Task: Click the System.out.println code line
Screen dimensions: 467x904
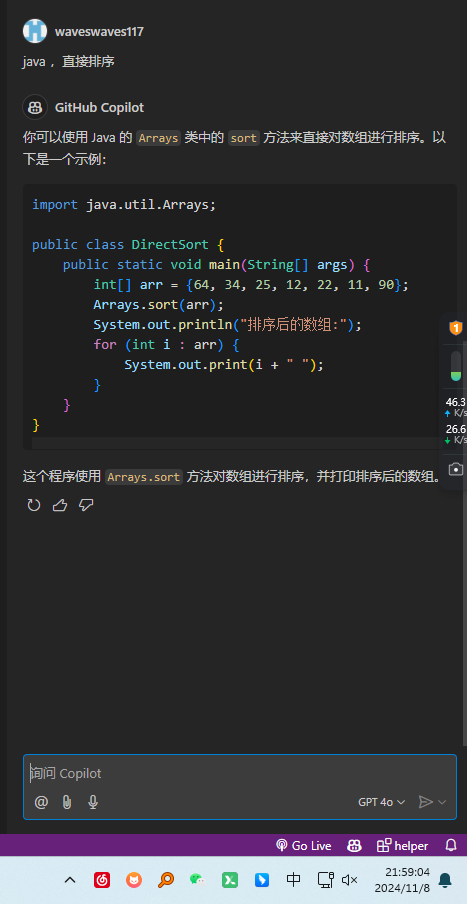Action: pos(227,325)
